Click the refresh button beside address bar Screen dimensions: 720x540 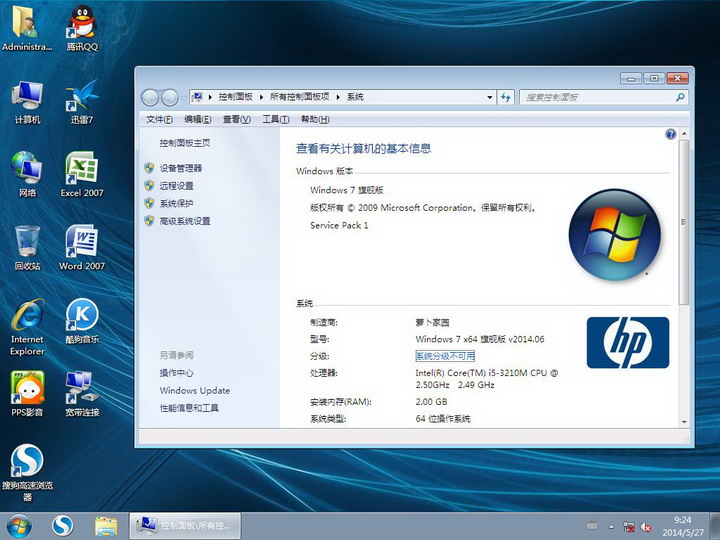coord(506,97)
